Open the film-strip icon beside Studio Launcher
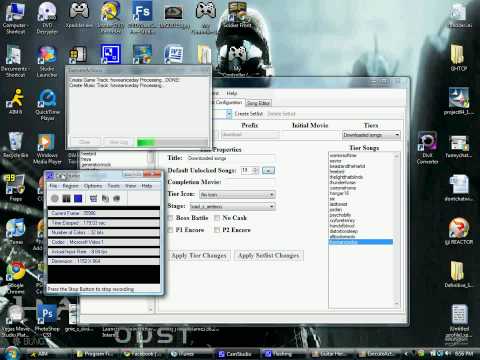Screen dimensions: 480x360 [x=77, y=55]
